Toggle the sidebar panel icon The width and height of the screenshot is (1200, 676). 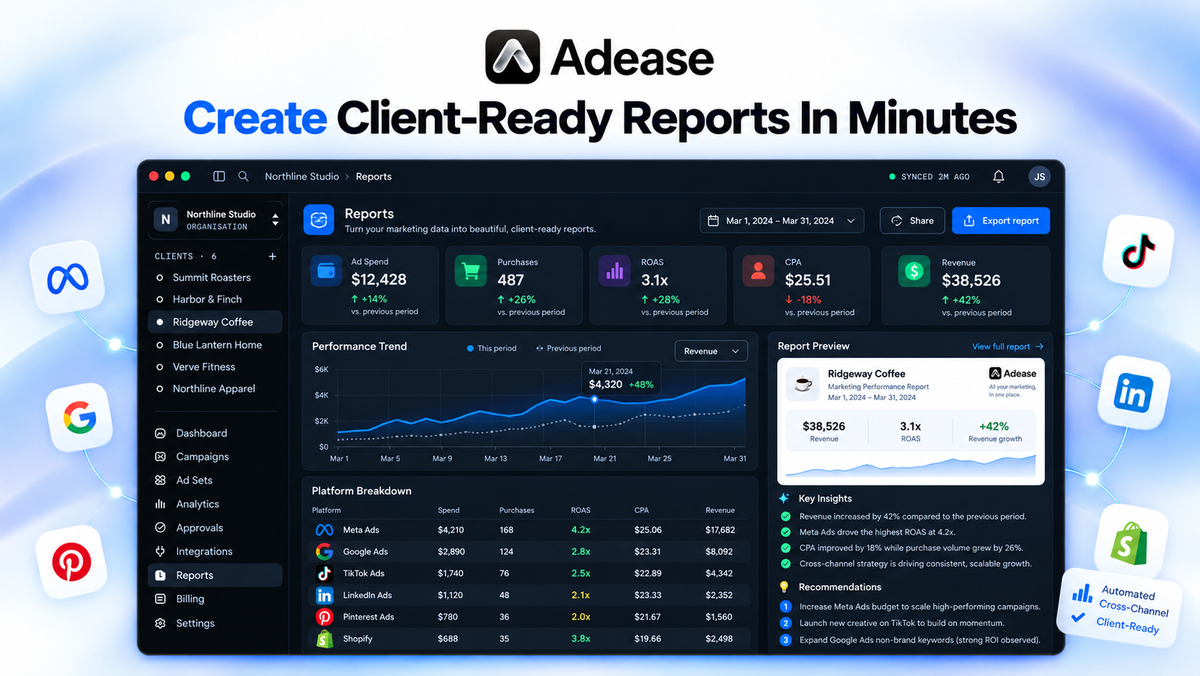[219, 177]
